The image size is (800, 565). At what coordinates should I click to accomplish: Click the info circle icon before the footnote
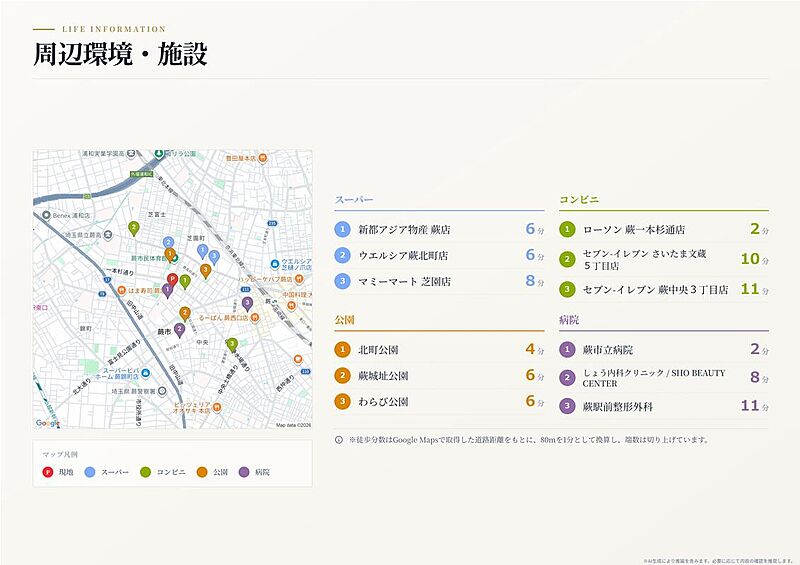tap(339, 439)
